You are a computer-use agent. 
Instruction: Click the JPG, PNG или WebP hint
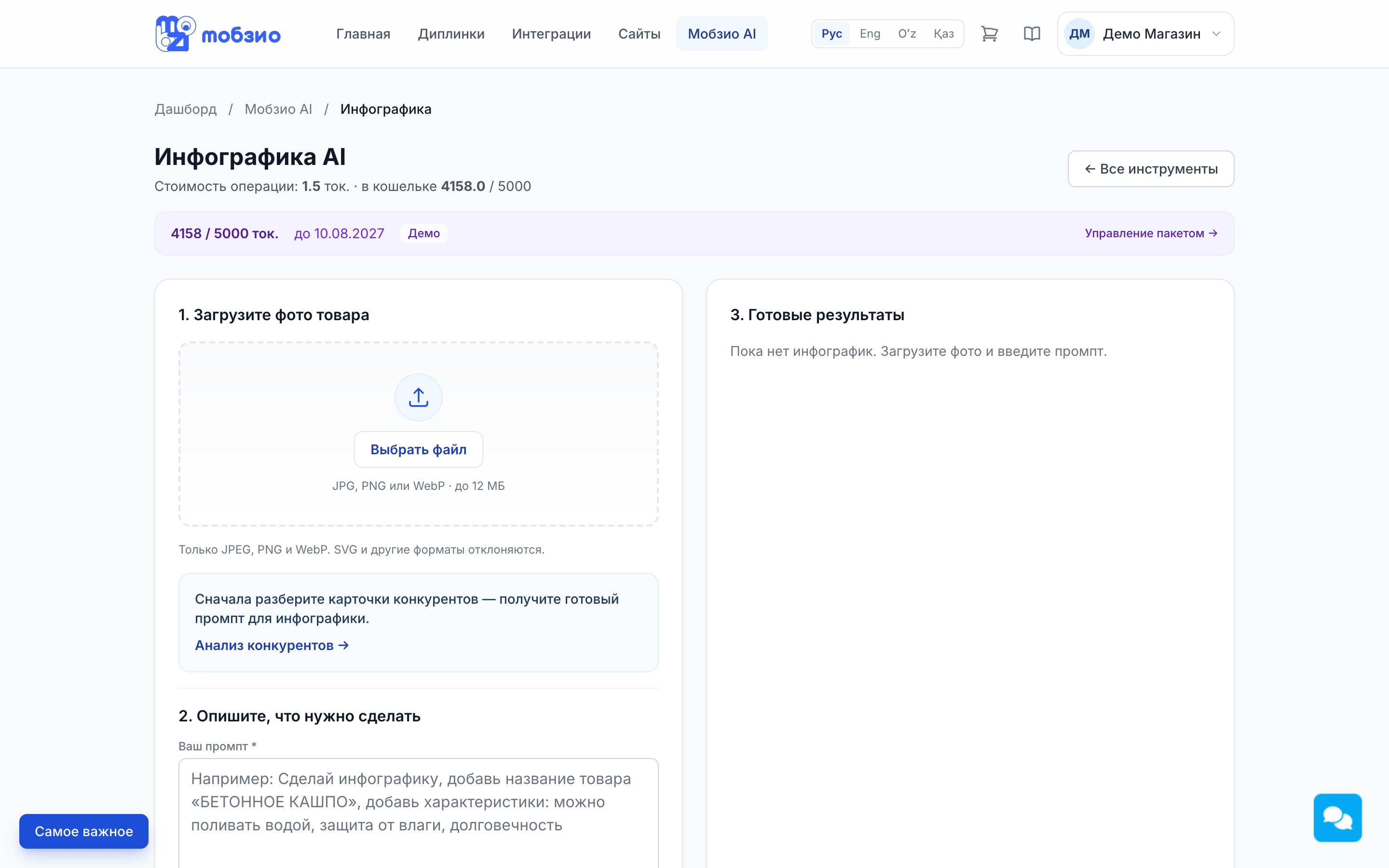tap(419, 486)
